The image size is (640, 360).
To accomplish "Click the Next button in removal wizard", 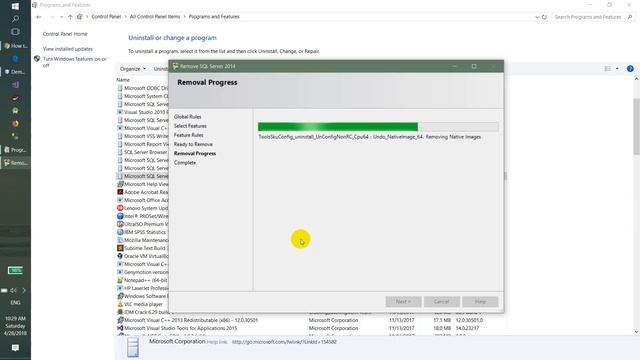I will [403, 302].
